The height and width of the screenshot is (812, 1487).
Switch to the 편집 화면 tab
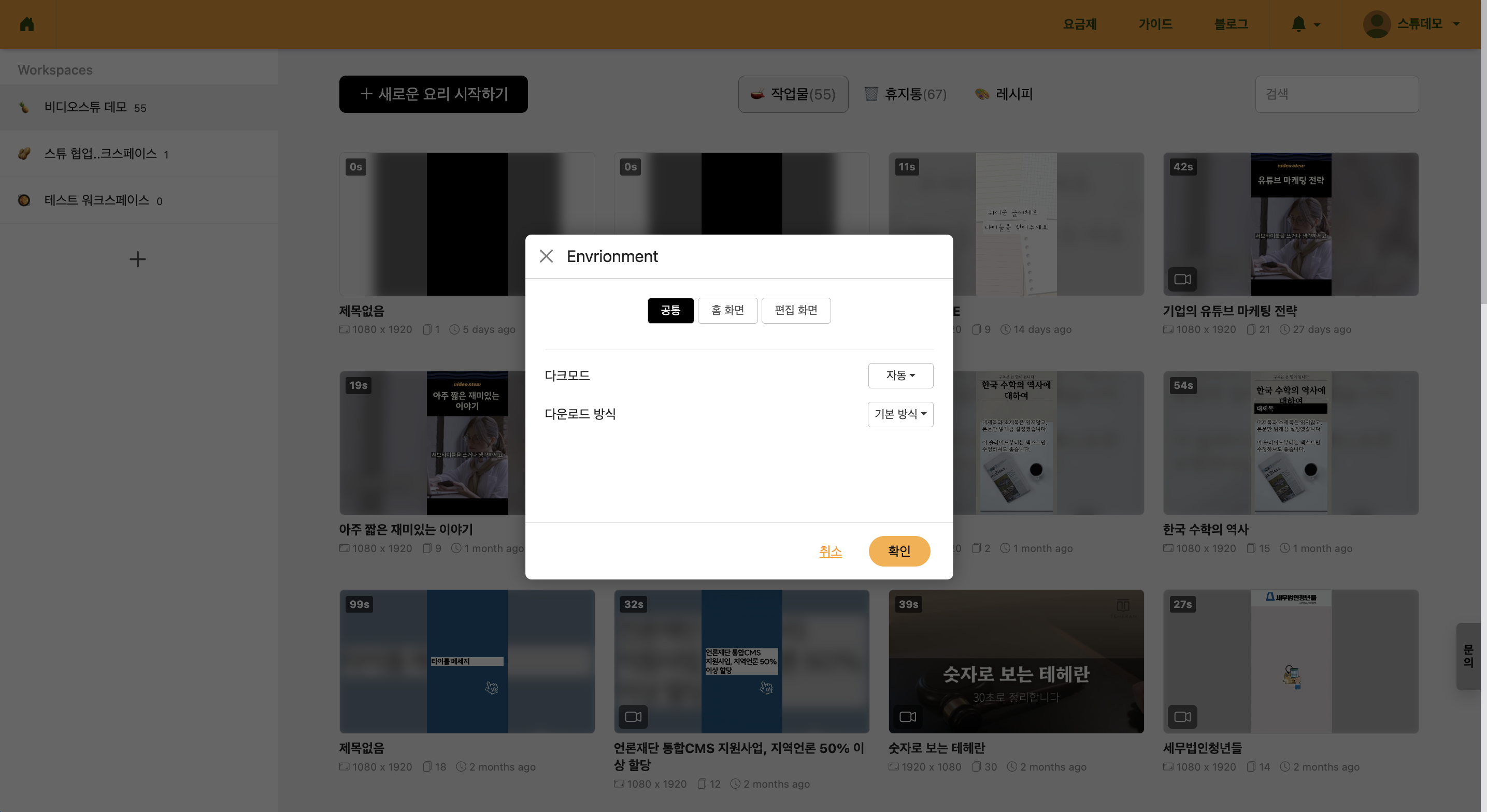click(x=795, y=311)
